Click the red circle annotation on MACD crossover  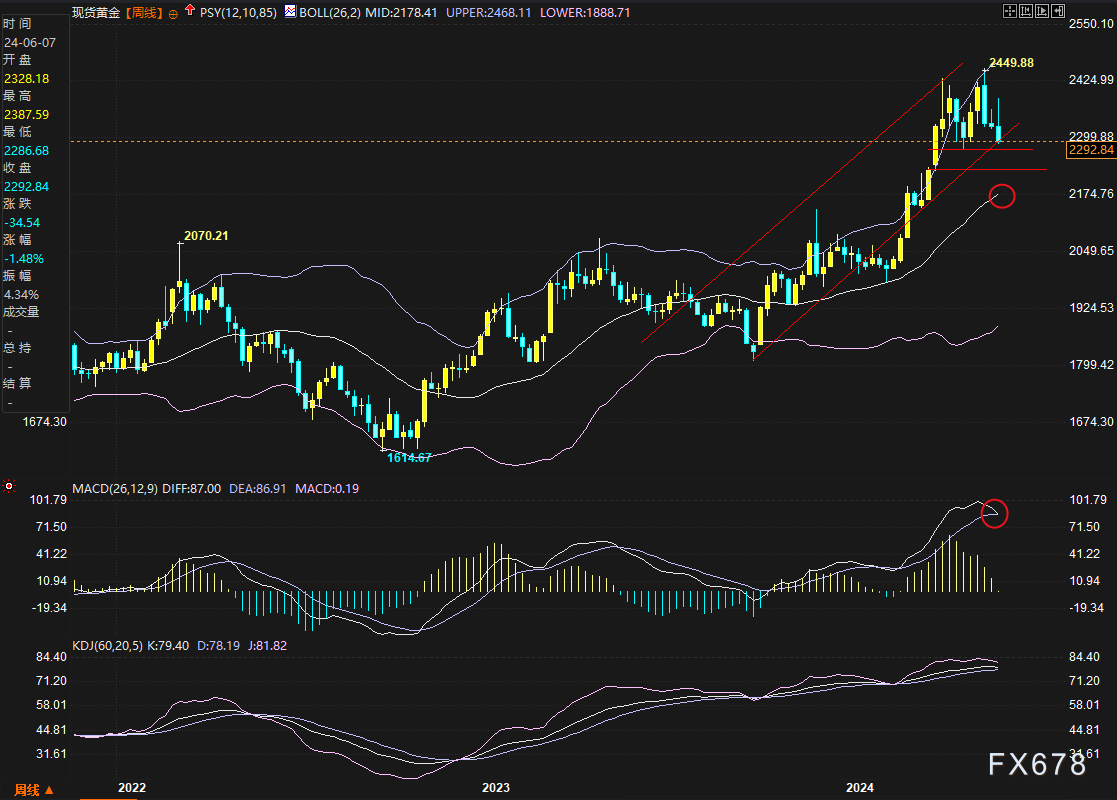point(993,513)
